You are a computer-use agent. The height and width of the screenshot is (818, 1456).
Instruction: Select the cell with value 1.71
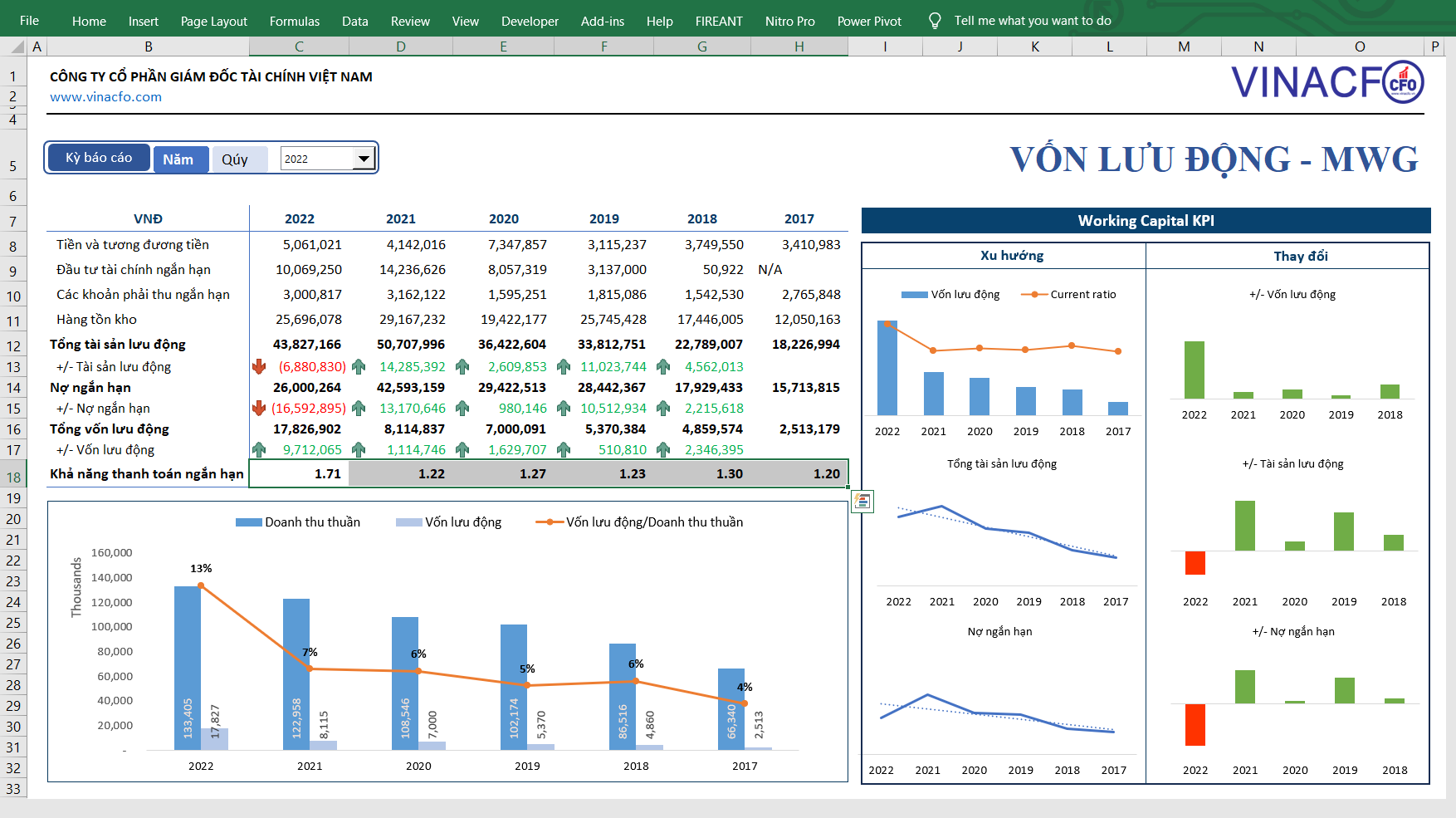tap(299, 473)
